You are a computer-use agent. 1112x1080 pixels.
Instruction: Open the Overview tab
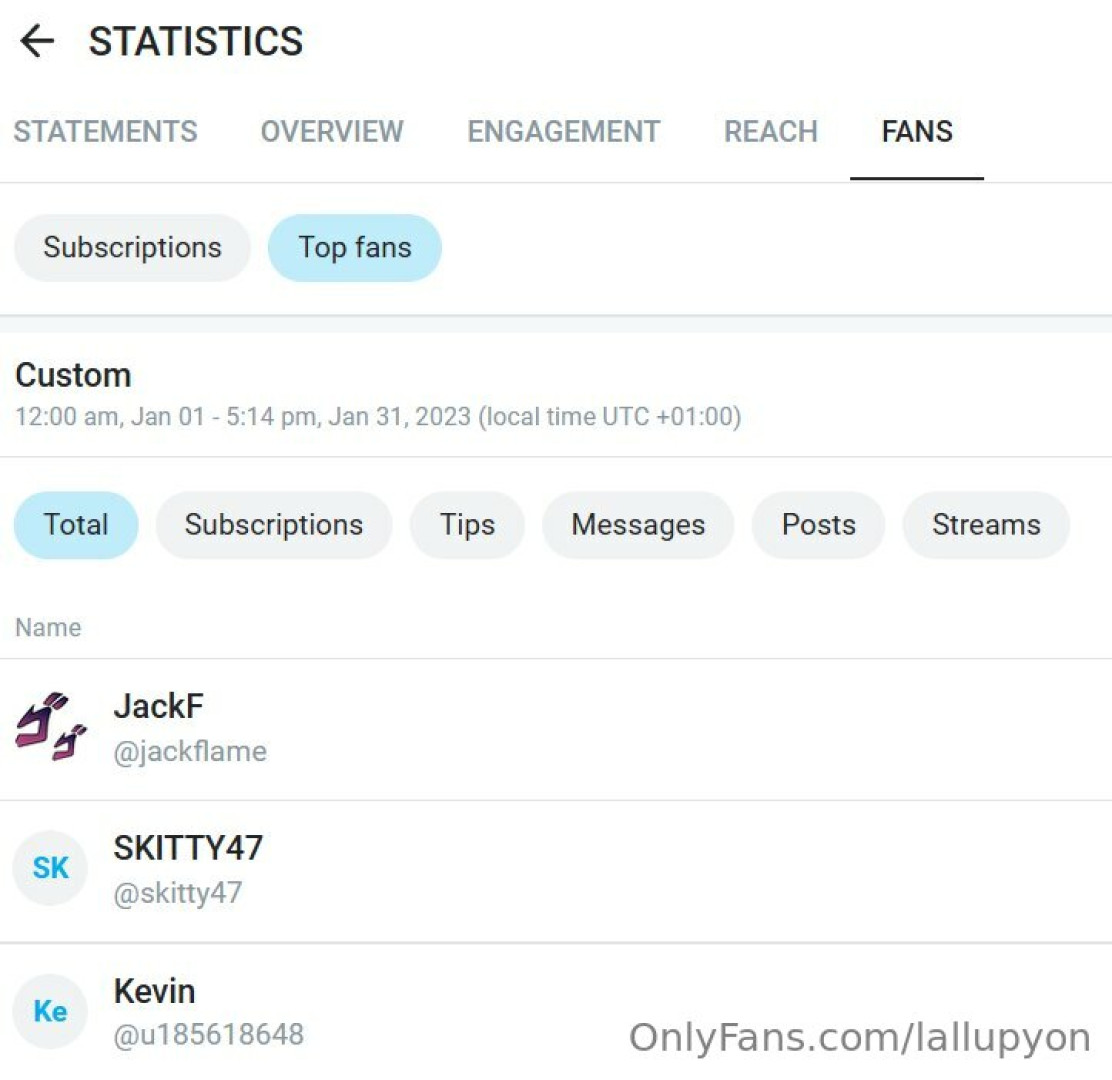point(332,132)
